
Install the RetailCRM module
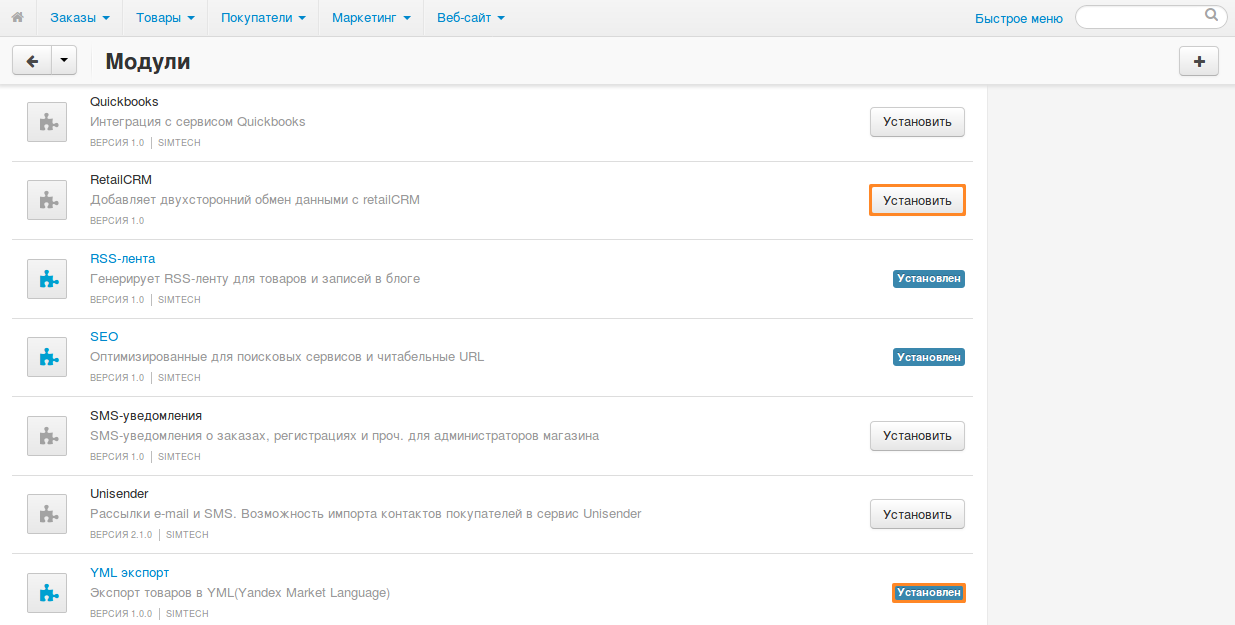pyautogui.click(x=917, y=201)
